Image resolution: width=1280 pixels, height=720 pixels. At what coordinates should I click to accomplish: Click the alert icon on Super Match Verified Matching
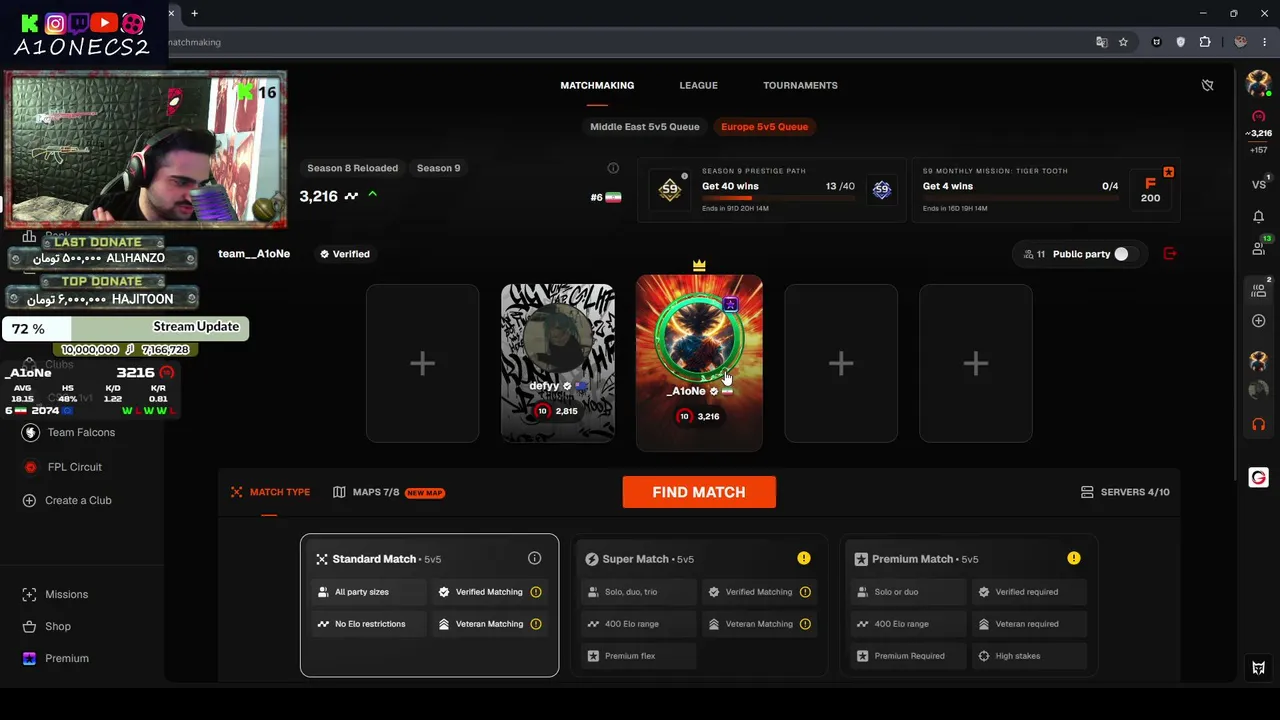coord(805,592)
